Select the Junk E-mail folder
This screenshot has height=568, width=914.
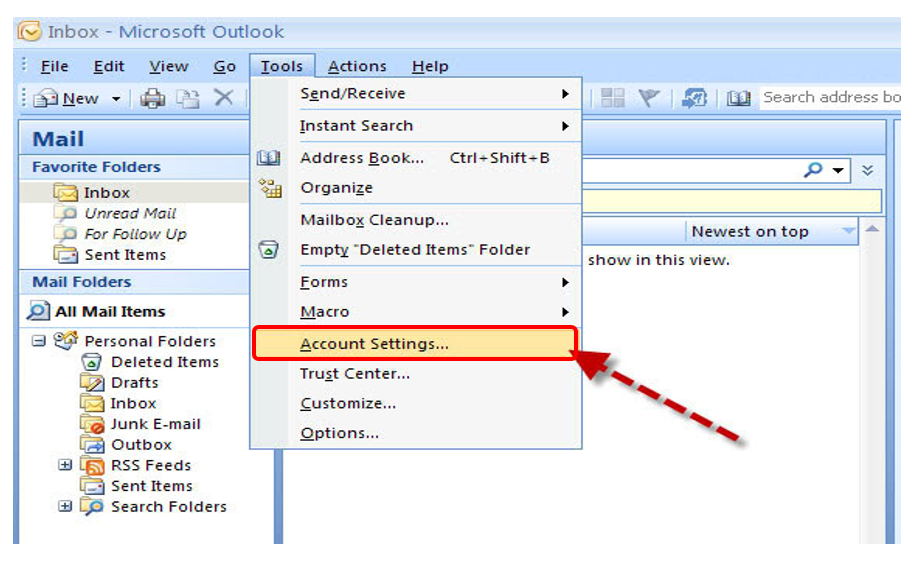click(155, 424)
